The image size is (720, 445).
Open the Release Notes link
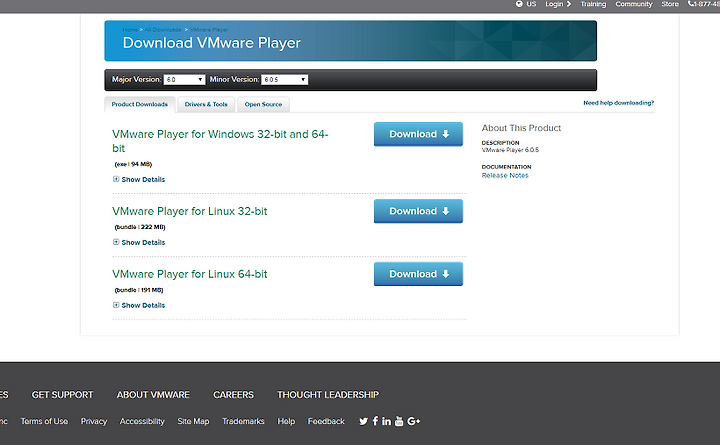505,175
